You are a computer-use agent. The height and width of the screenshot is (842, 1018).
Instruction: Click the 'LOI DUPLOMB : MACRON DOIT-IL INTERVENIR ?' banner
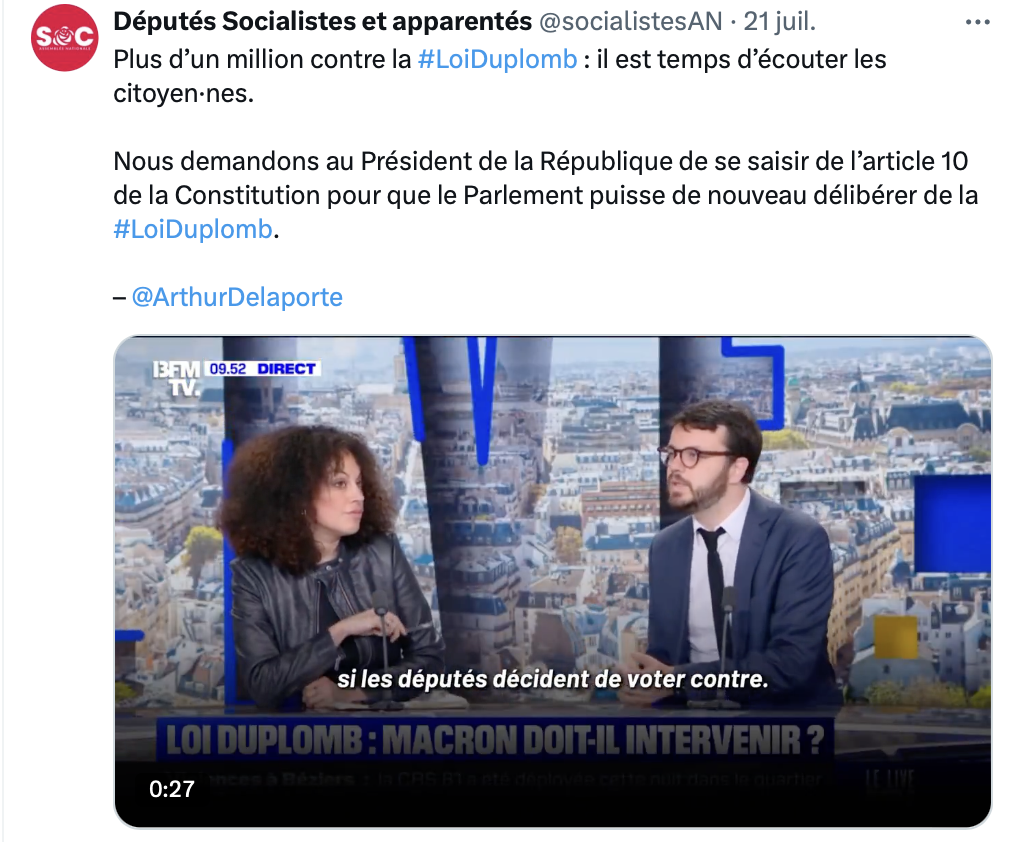(x=495, y=740)
